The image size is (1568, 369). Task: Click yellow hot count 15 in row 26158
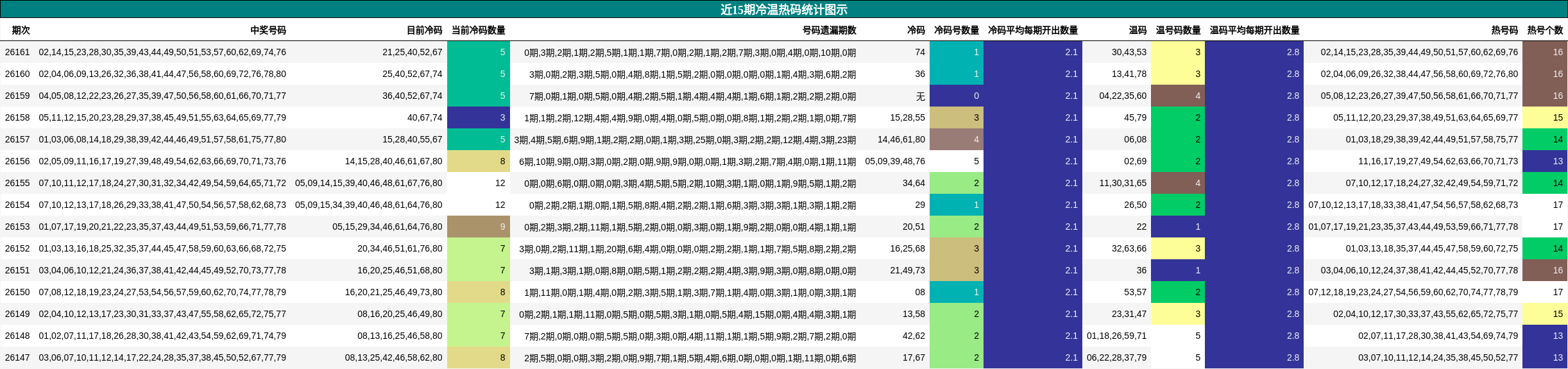1545,117
